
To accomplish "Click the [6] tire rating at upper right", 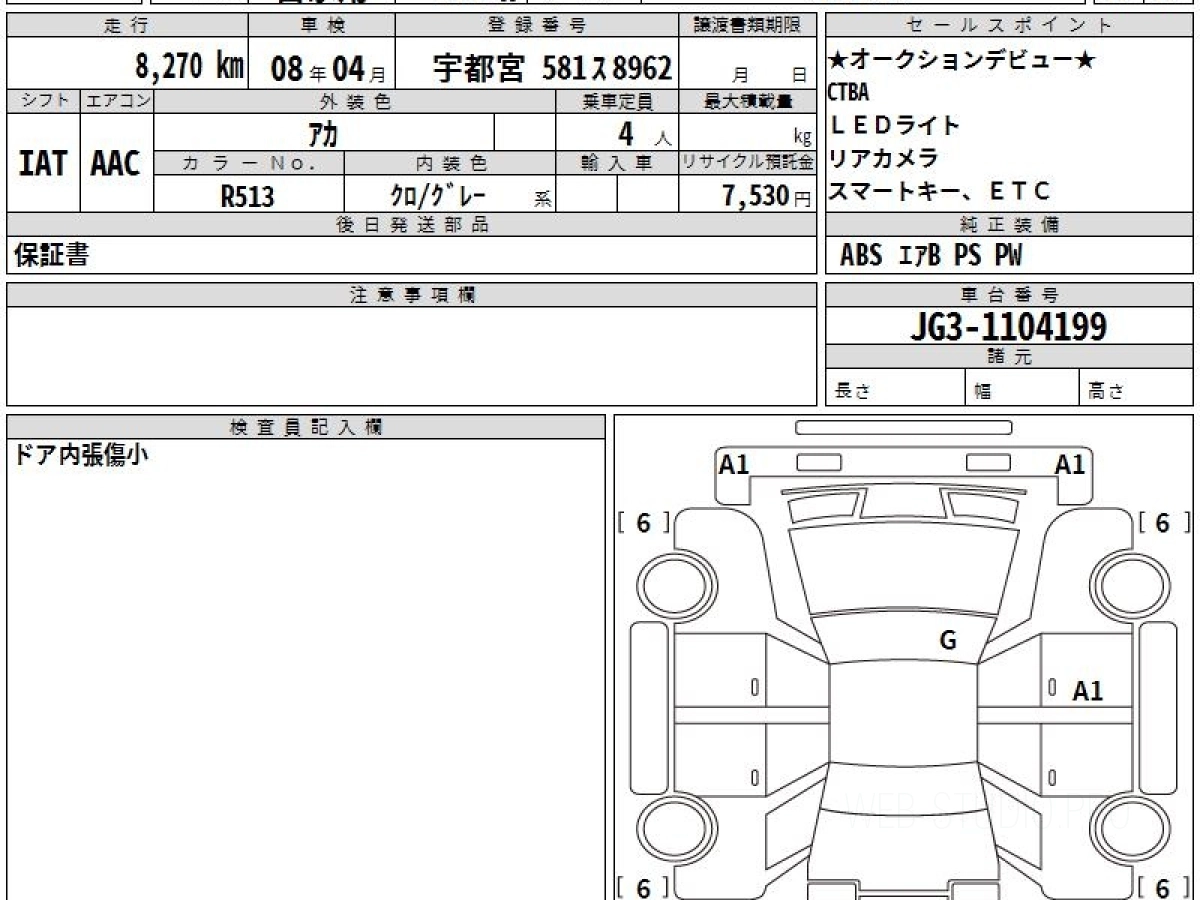I will pyautogui.click(x=1162, y=523).
